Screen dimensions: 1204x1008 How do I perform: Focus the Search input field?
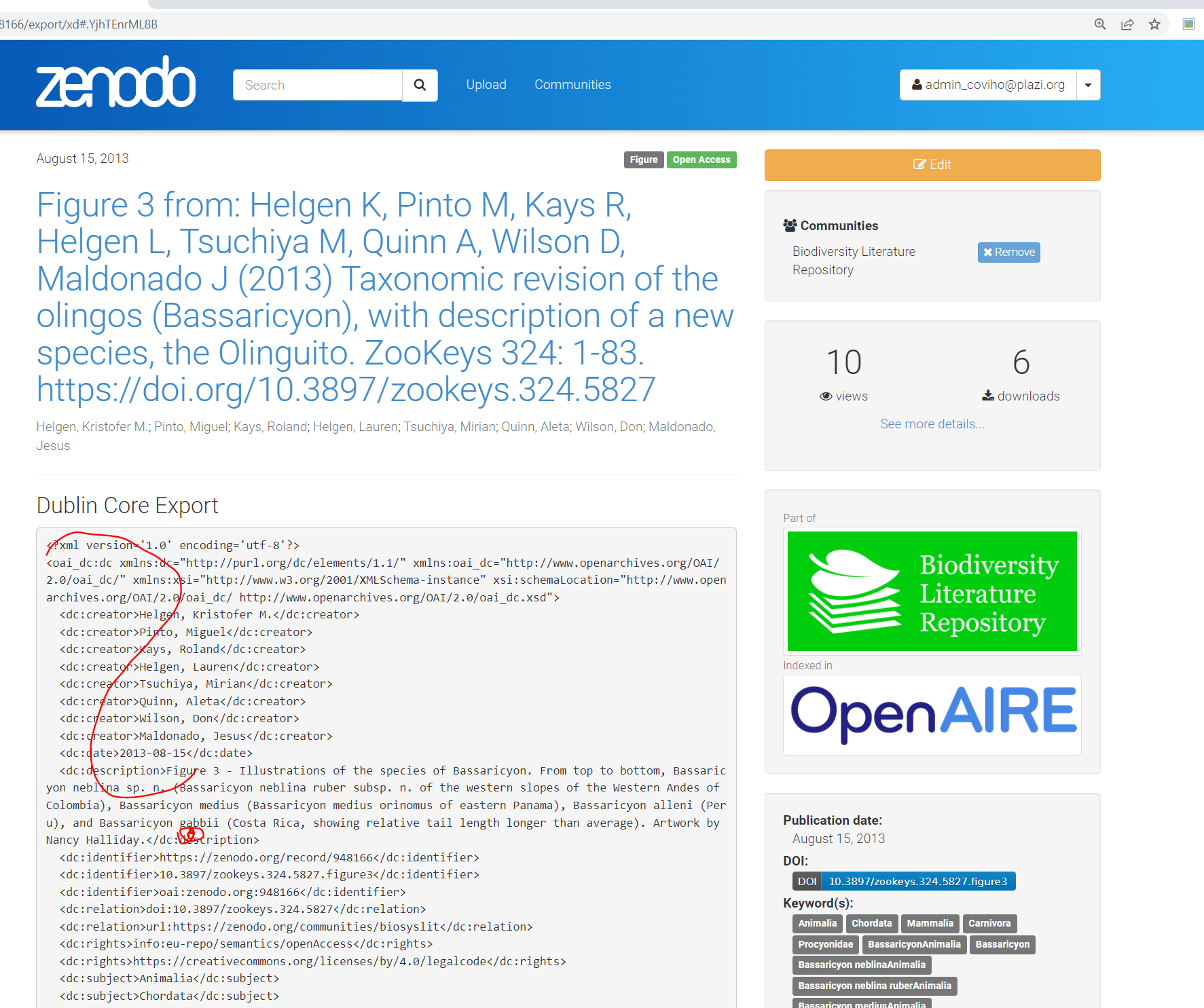[x=318, y=85]
